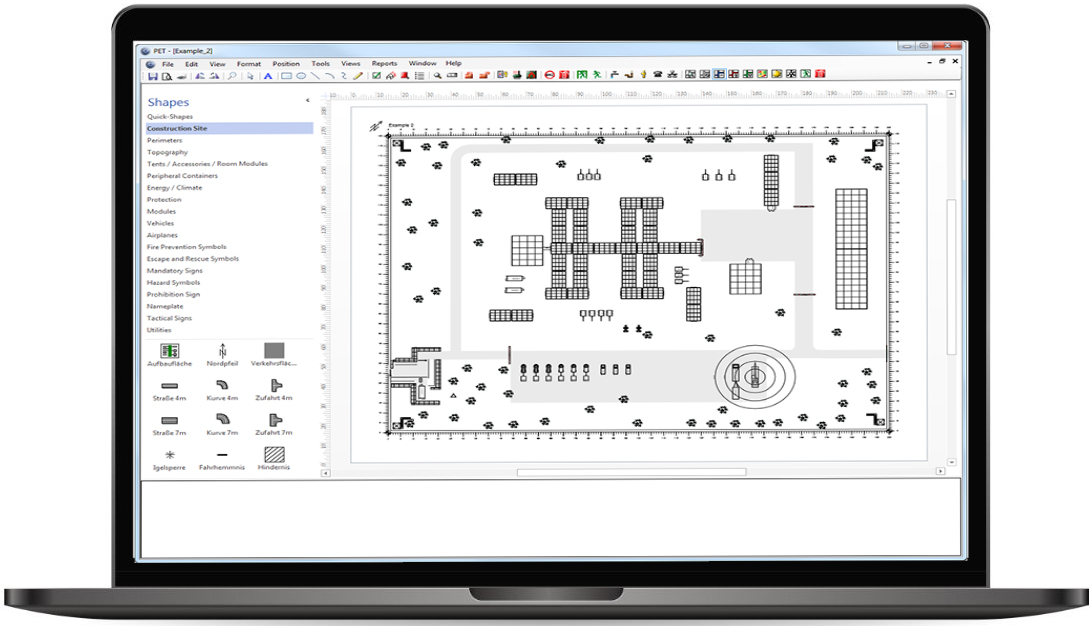Select the Nordpfeil shape
This screenshot has height=626, width=1089.
pos(223,351)
